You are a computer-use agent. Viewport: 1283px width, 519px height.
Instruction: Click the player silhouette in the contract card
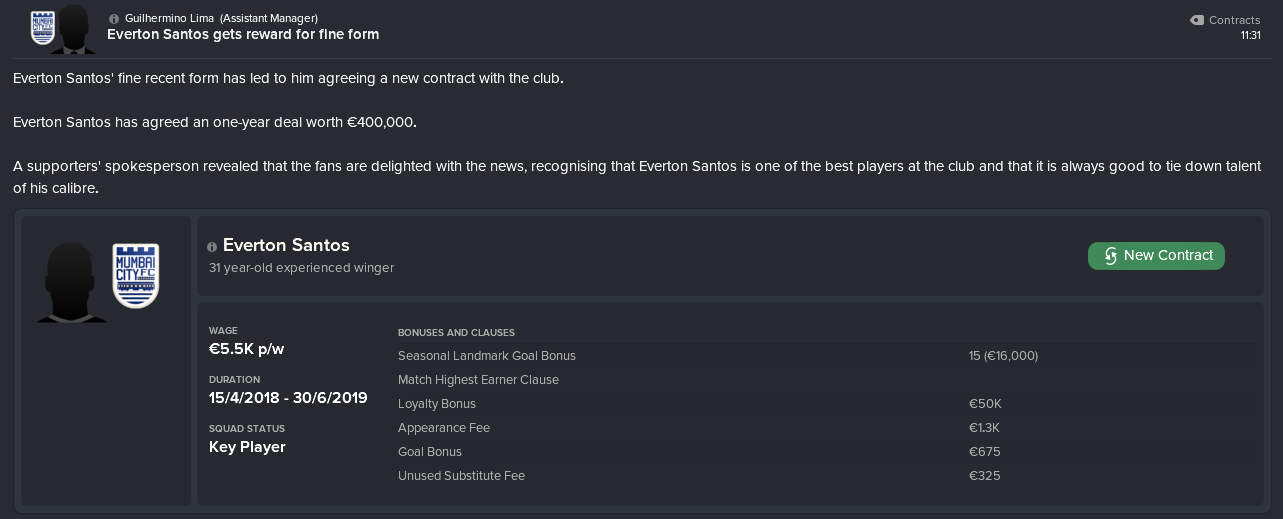[72, 280]
